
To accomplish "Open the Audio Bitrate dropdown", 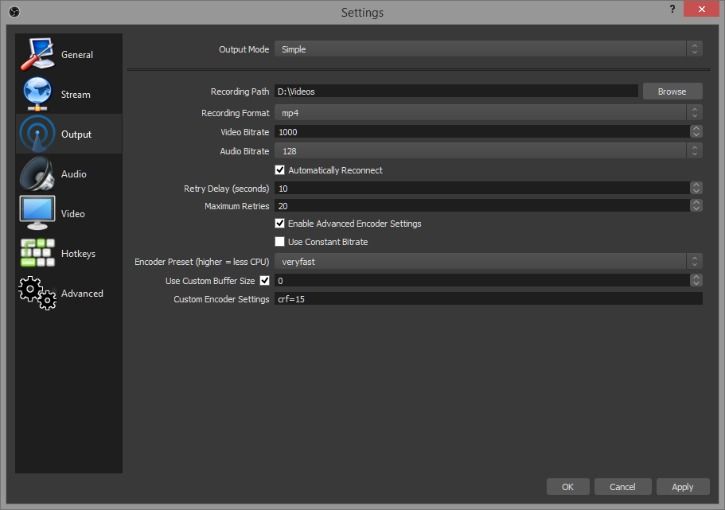I will point(489,151).
